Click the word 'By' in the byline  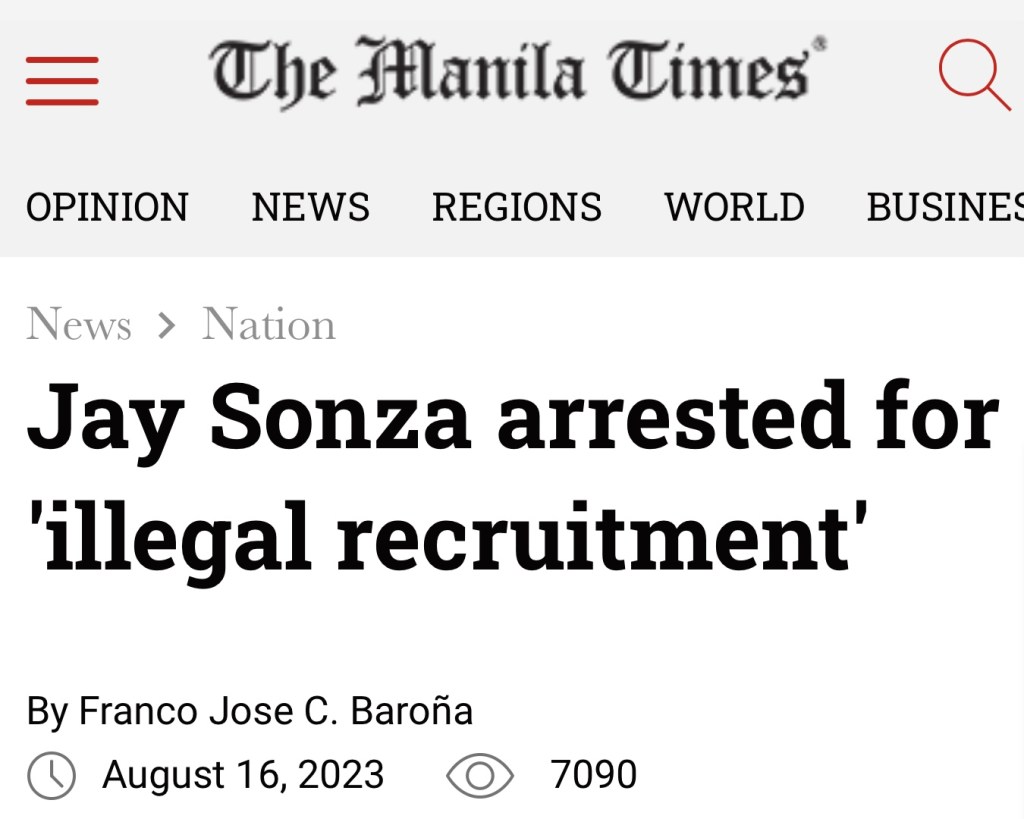(x=47, y=711)
